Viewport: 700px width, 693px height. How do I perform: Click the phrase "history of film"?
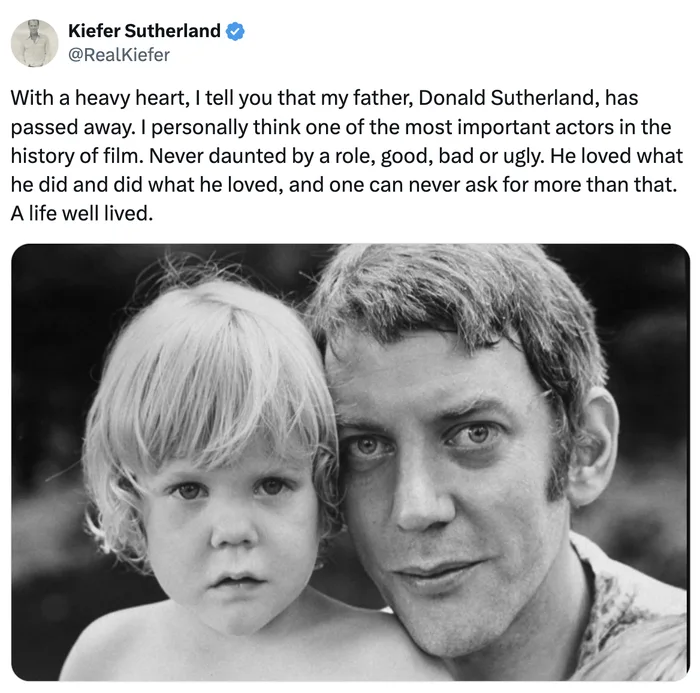(x=74, y=156)
